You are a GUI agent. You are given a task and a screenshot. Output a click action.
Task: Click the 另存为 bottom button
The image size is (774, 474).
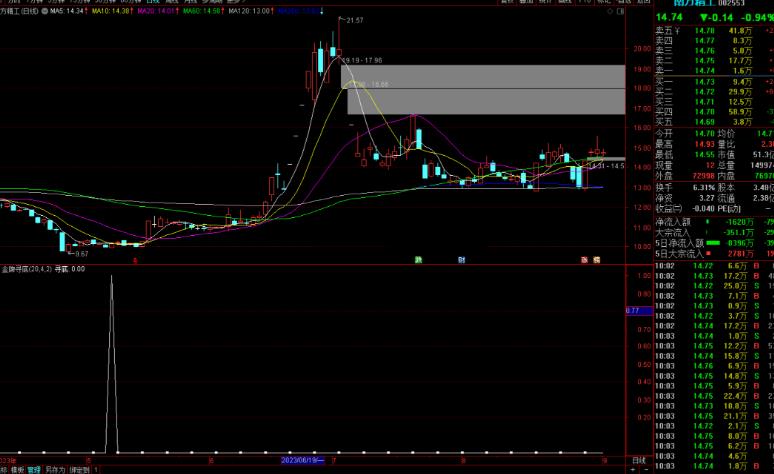pyautogui.click(x=55, y=470)
